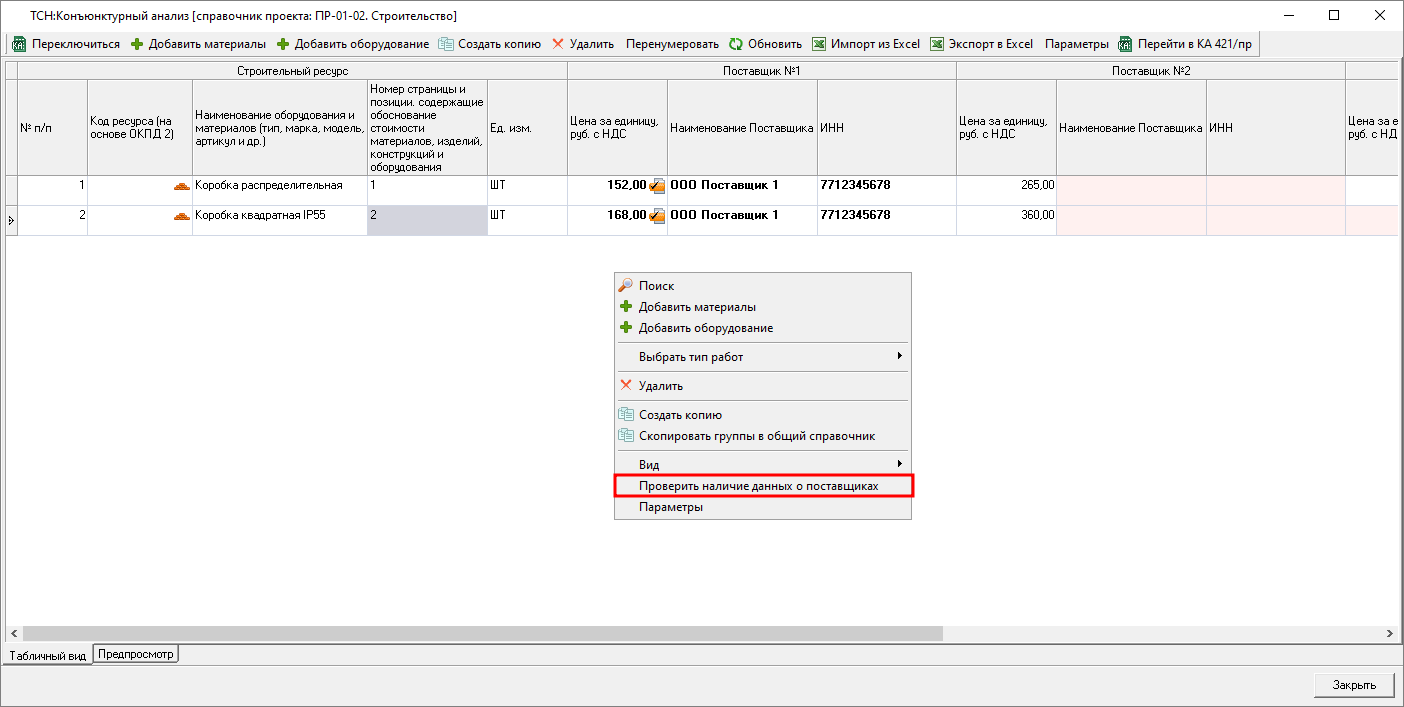
Task: Select Скопировать группы в общий справочник
Action: (x=756, y=436)
